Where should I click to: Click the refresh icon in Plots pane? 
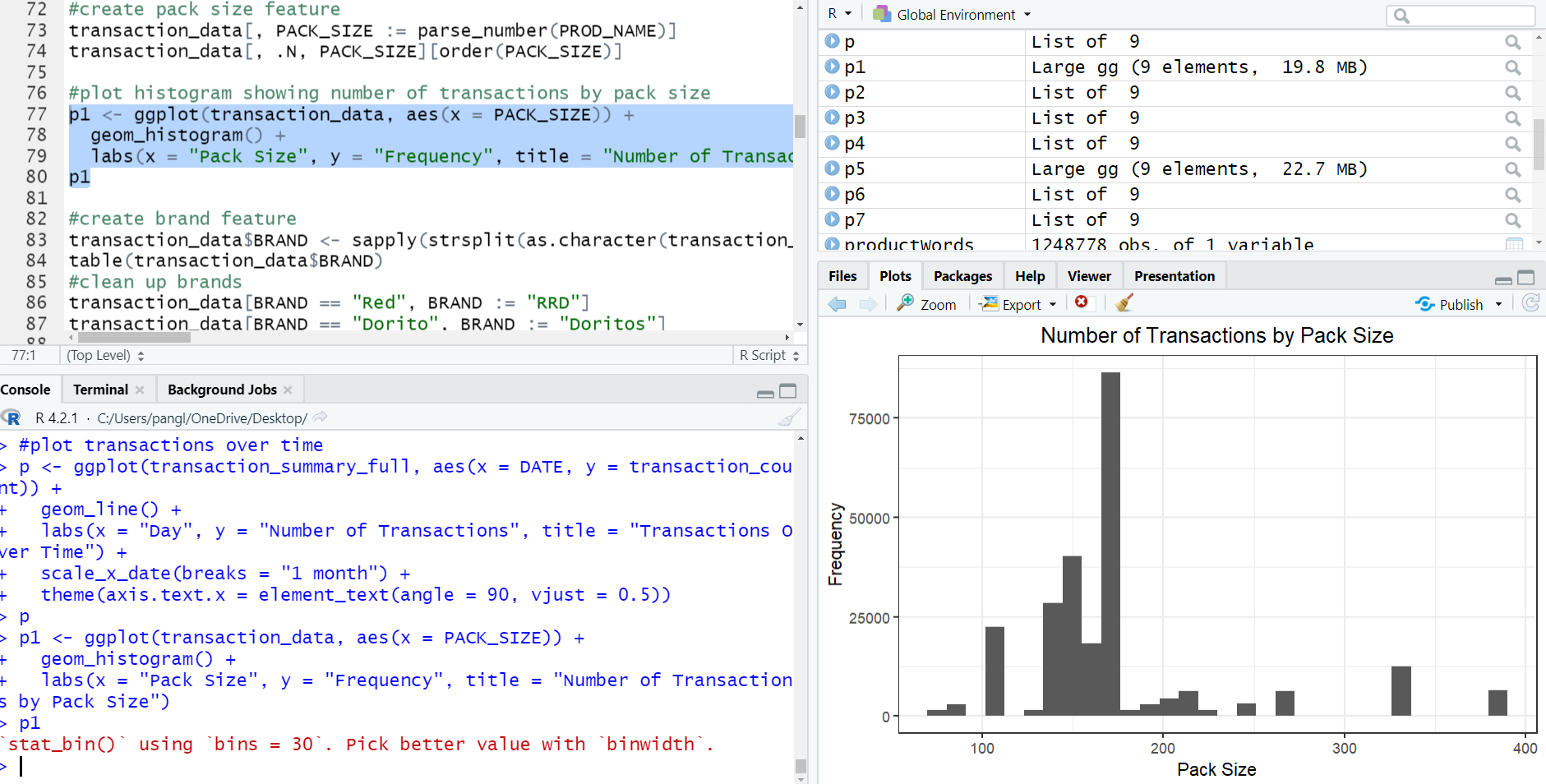1530,303
